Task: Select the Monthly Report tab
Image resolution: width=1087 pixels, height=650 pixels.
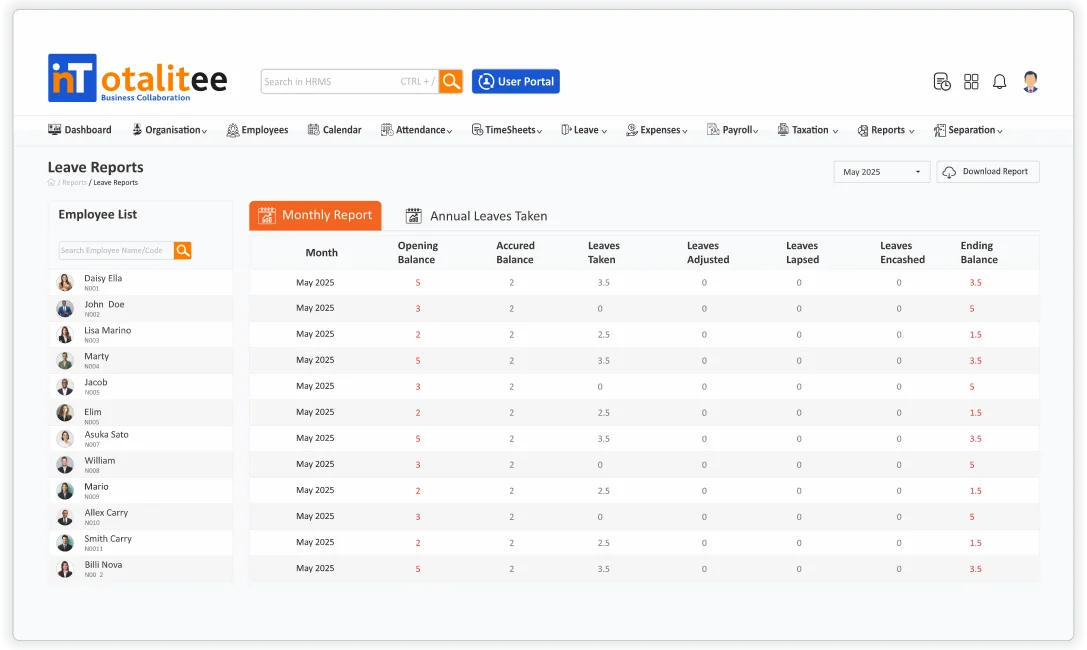Action: point(315,215)
